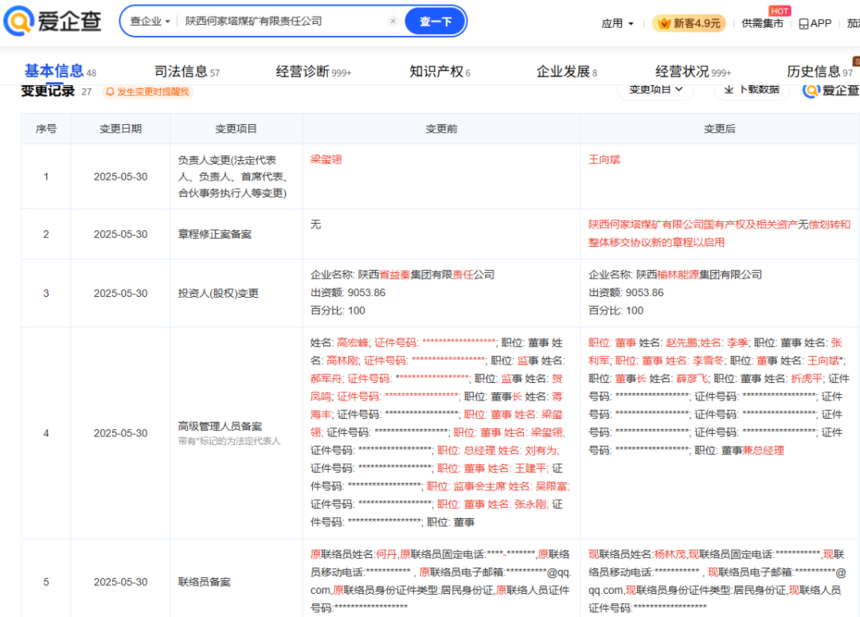Select the 变更项目 column header
The image size is (860, 617).
coord(236,128)
